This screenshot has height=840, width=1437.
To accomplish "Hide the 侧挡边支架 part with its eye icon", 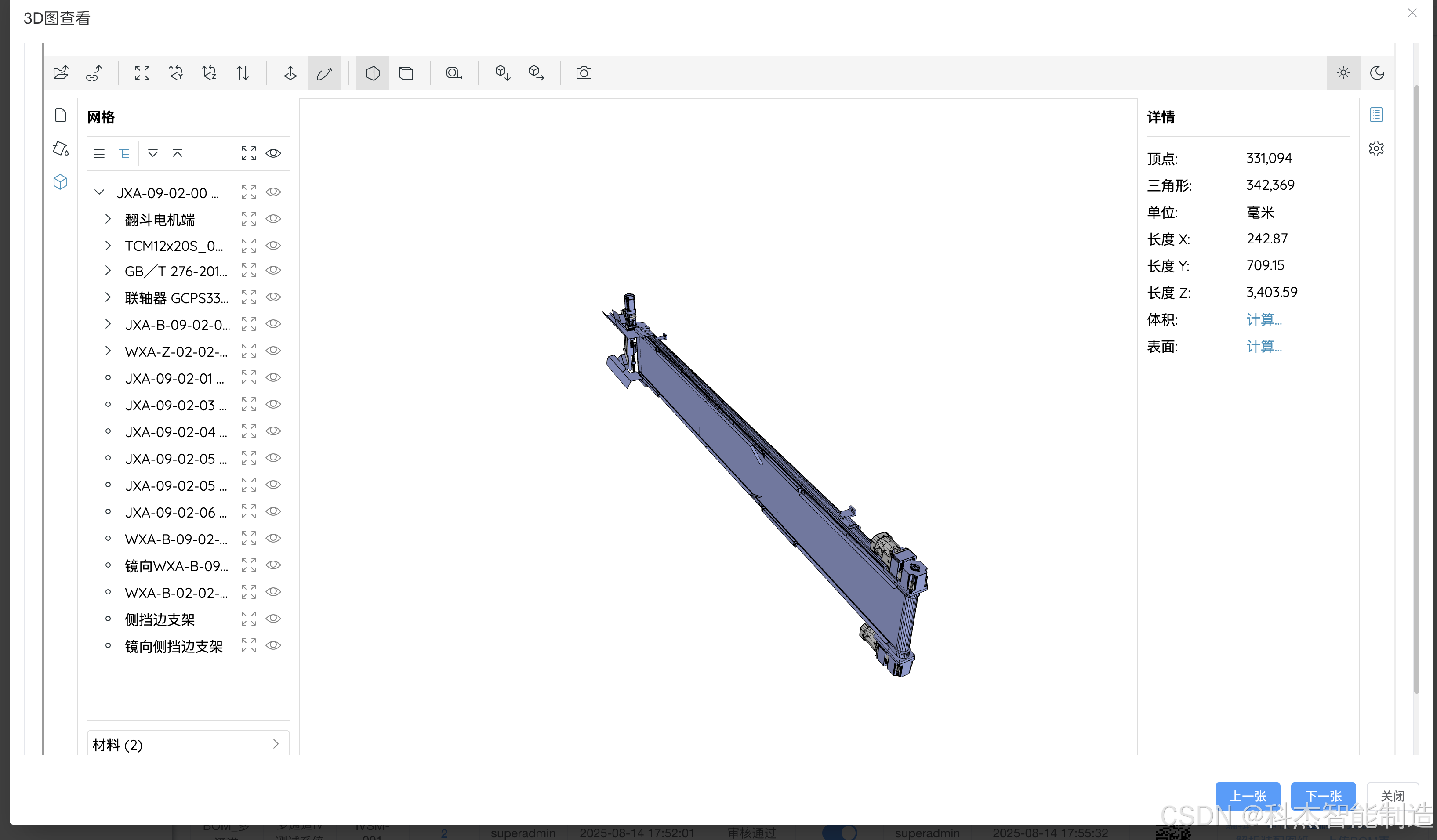I will pyautogui.click(x=274, y=619).
